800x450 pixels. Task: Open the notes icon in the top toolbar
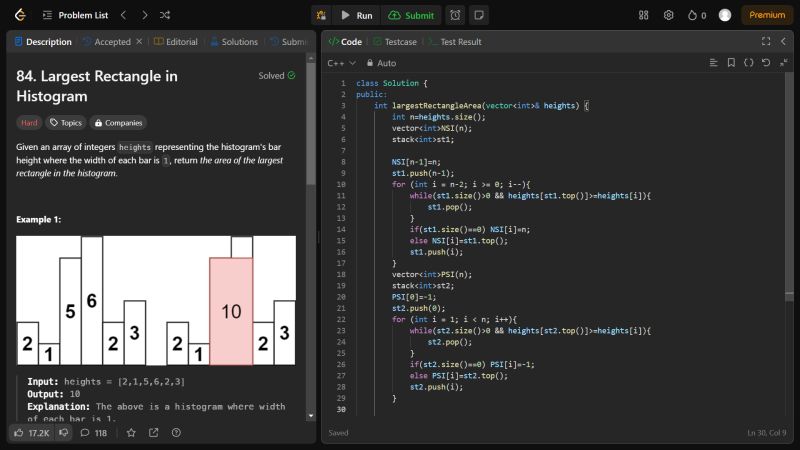479,15
